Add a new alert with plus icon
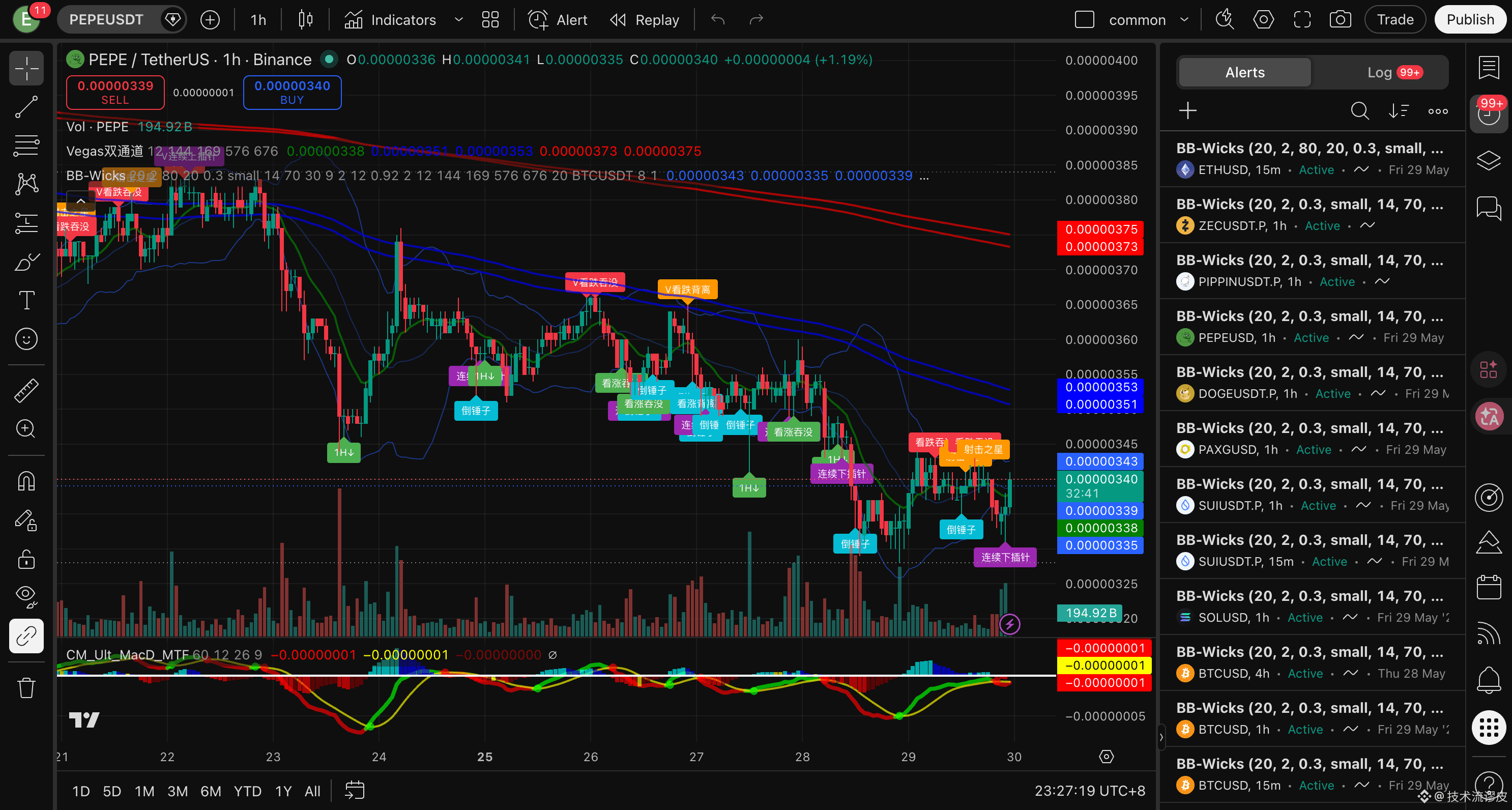Screen dimensions: 1512x810 point(1188,111)
